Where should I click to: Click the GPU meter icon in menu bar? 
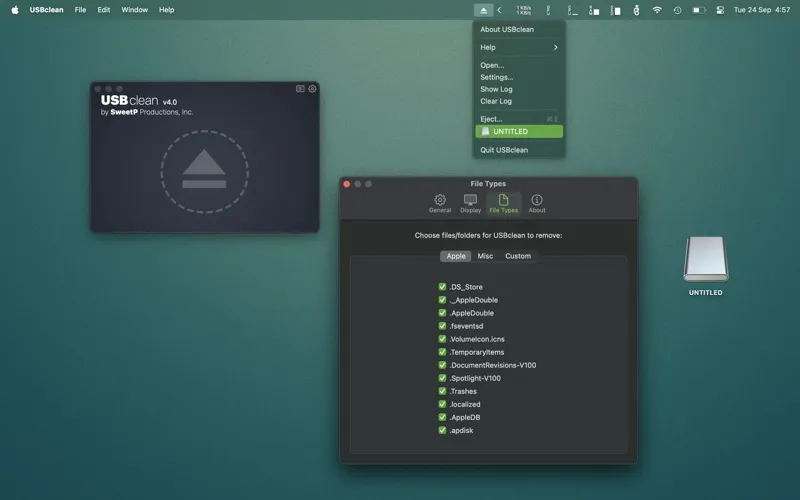572,10
